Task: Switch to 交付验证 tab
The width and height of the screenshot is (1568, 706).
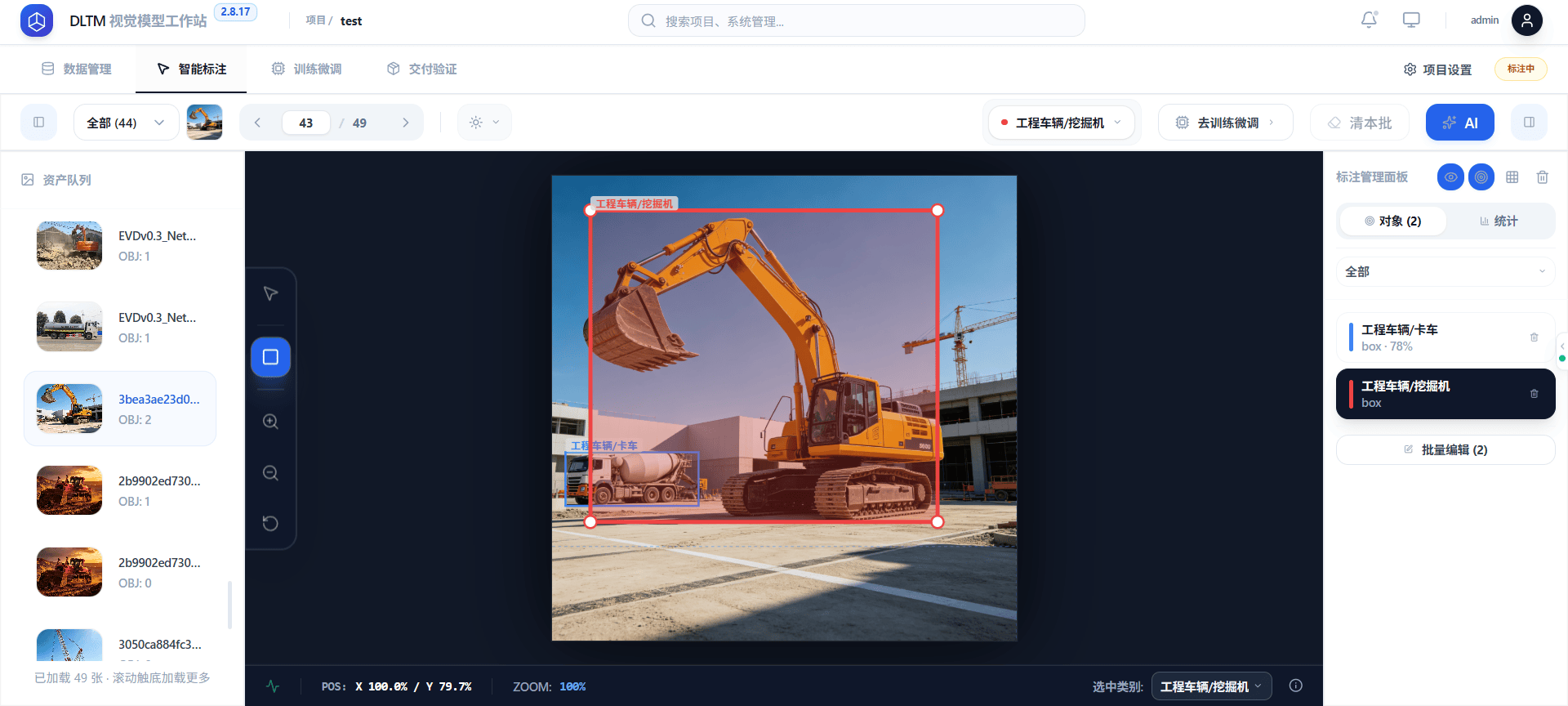Action: tap(421, 69)
